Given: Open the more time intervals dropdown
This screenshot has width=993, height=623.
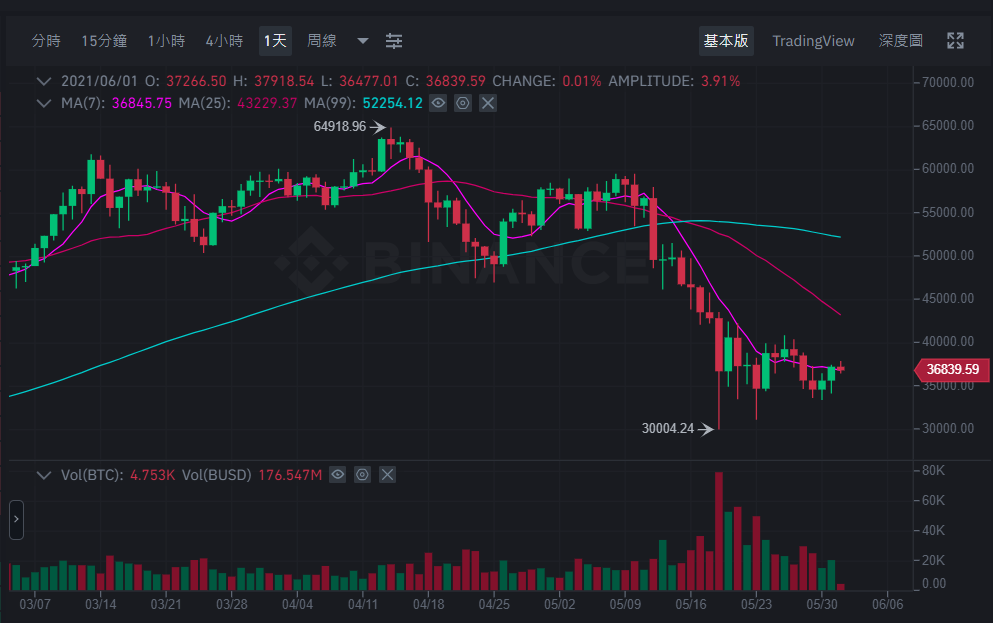Looking at the screenshot, I should [x=363, y=41].
